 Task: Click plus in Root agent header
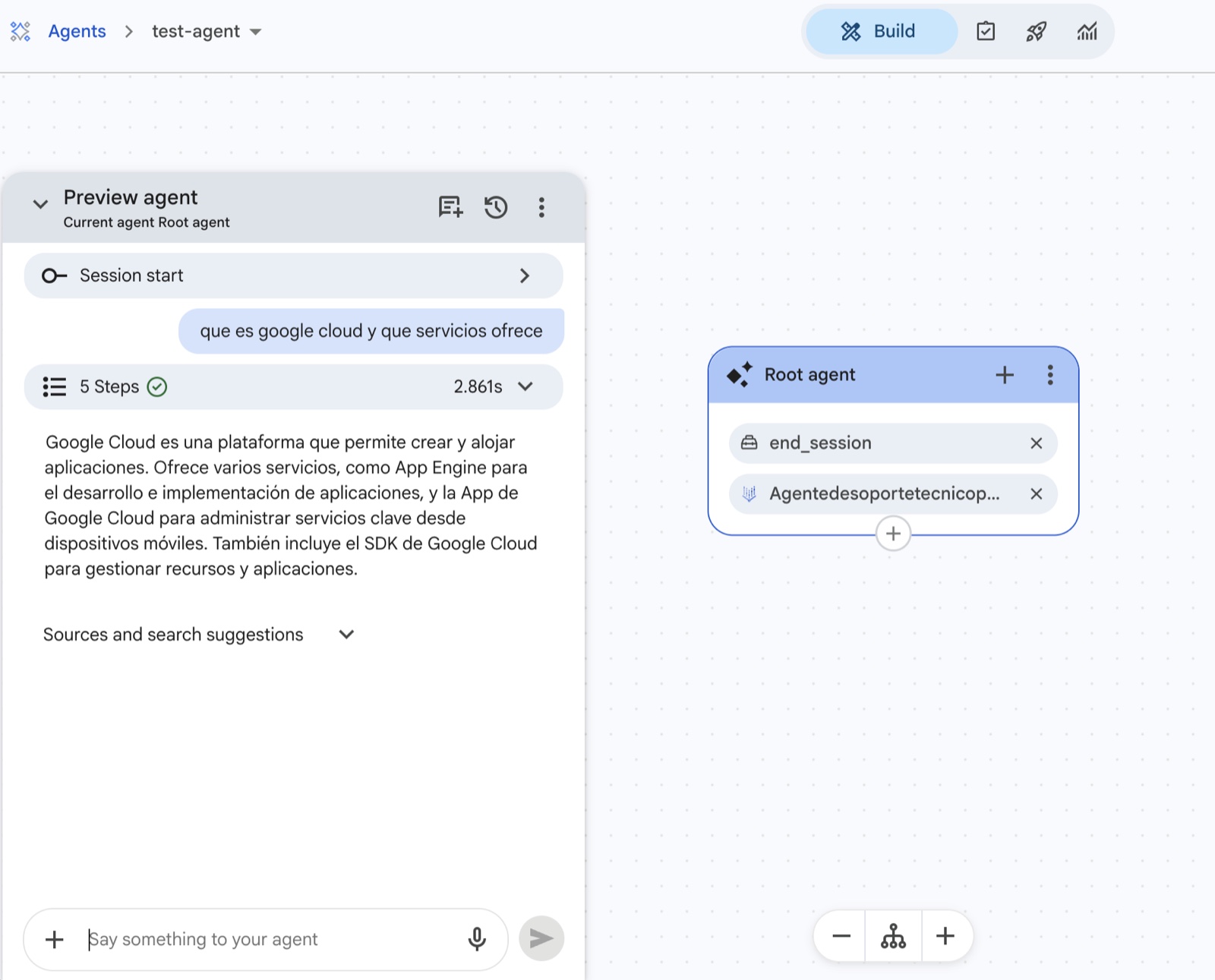[1005, 374]
